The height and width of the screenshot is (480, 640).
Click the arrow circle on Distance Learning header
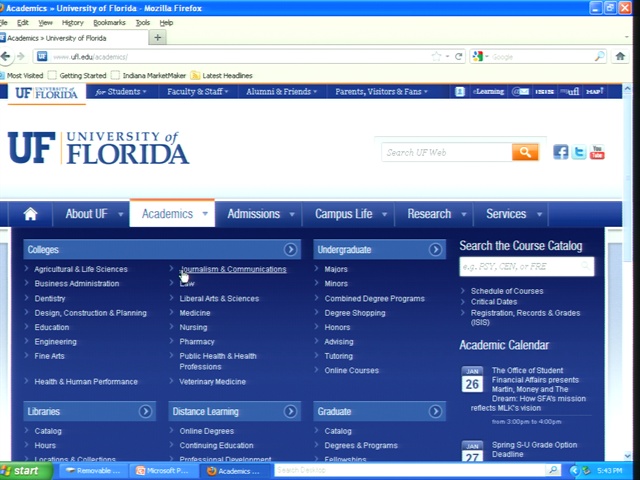point(290,411)
